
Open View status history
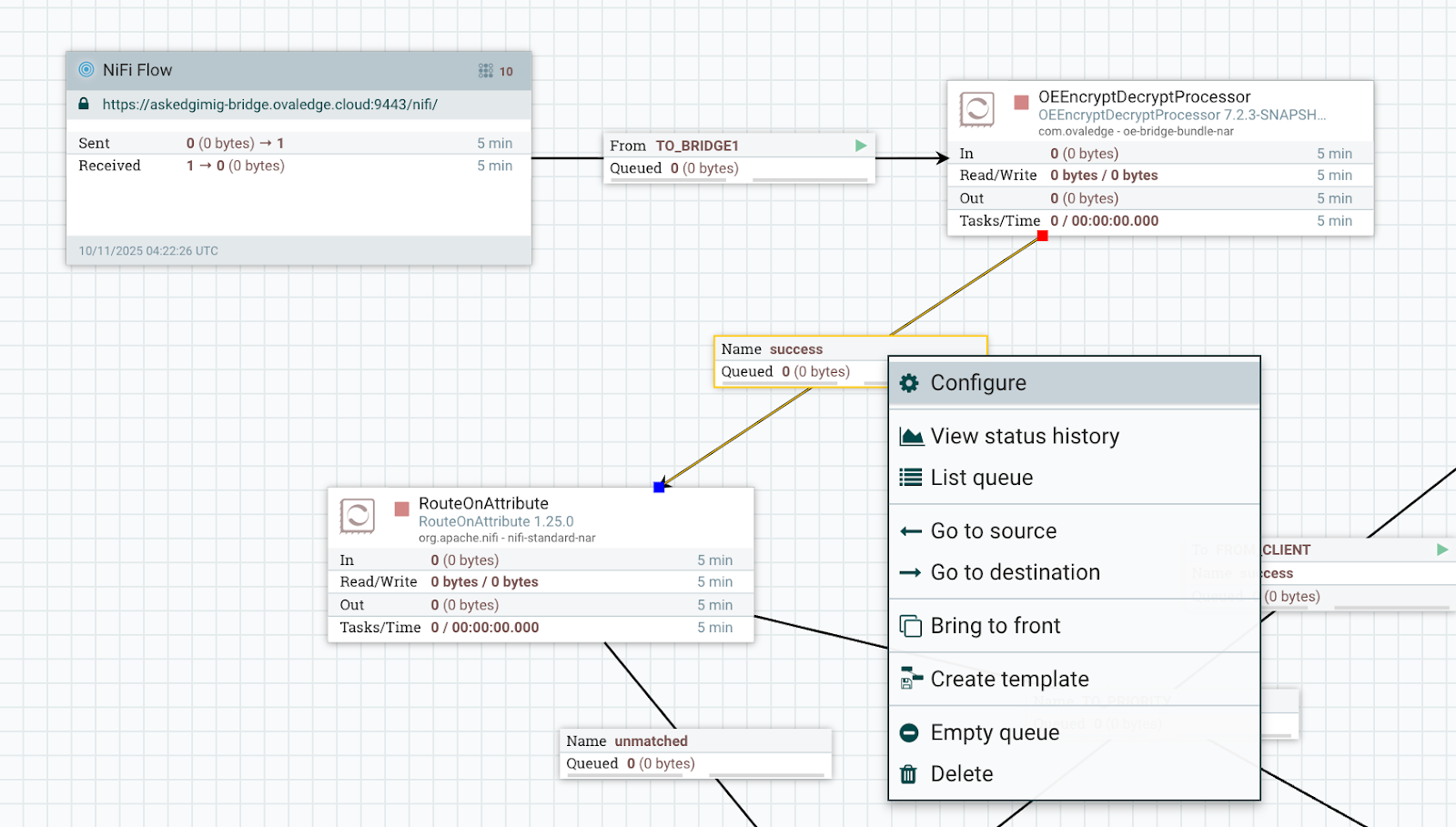point(1025,437)
